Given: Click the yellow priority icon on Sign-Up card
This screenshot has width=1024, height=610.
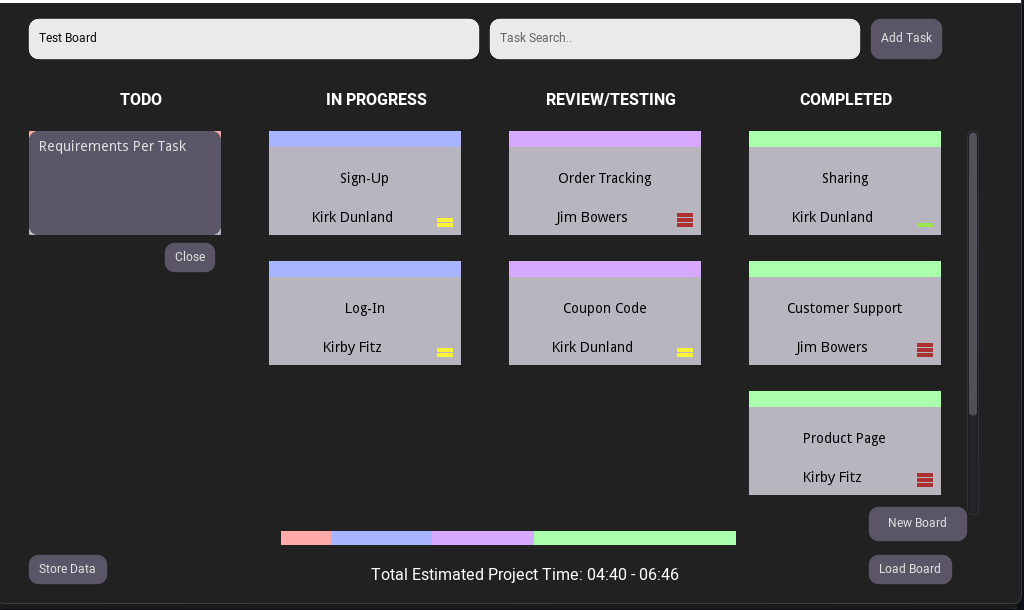Looking at the screenshot, I should (445, 222).
